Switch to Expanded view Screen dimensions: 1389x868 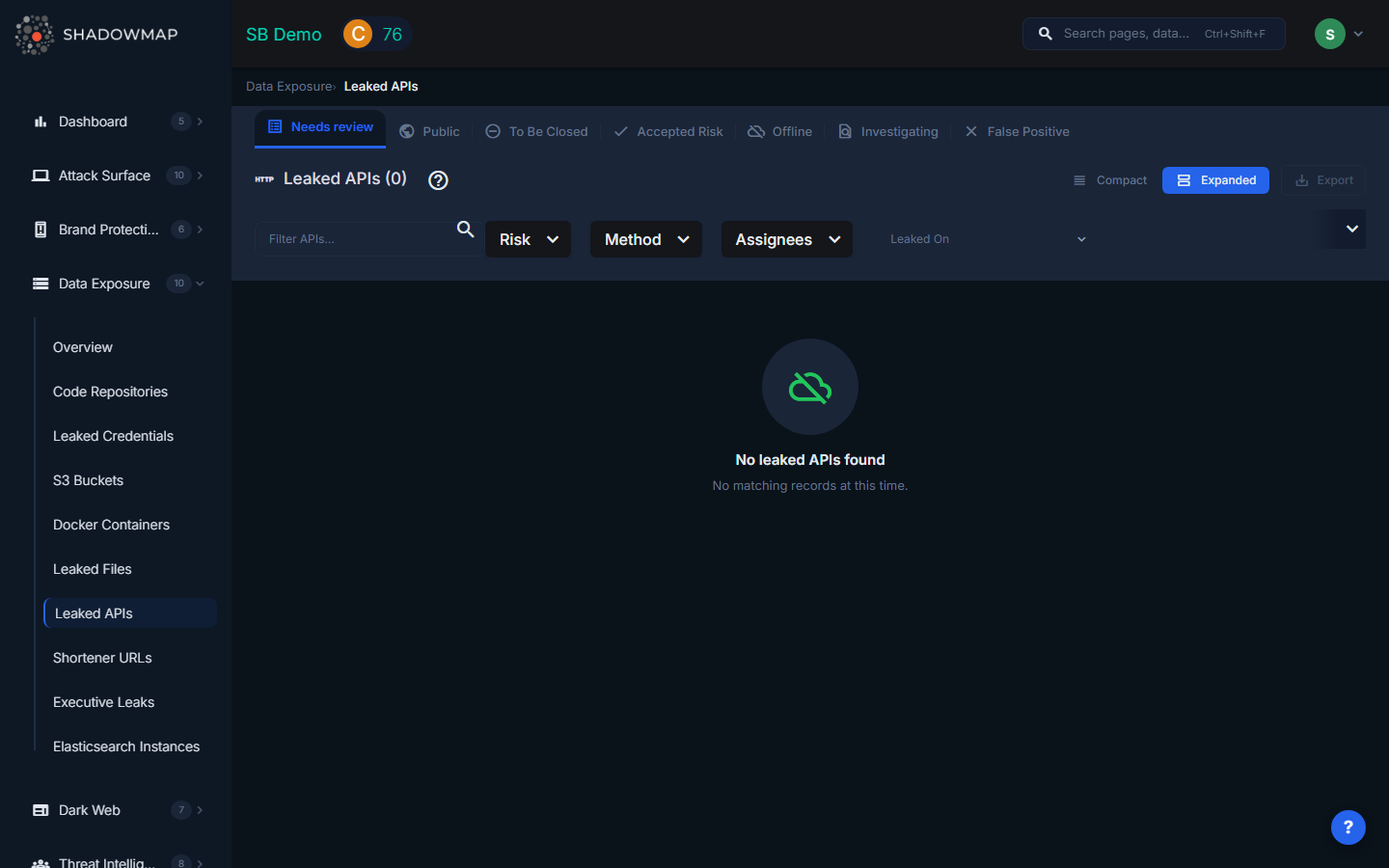pos(1215,180)
